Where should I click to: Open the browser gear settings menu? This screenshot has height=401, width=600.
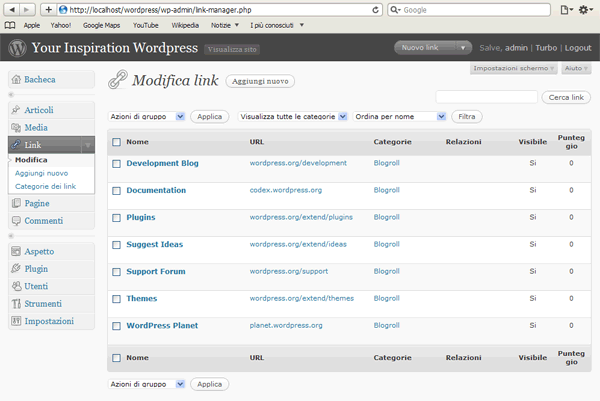point(585,10)
